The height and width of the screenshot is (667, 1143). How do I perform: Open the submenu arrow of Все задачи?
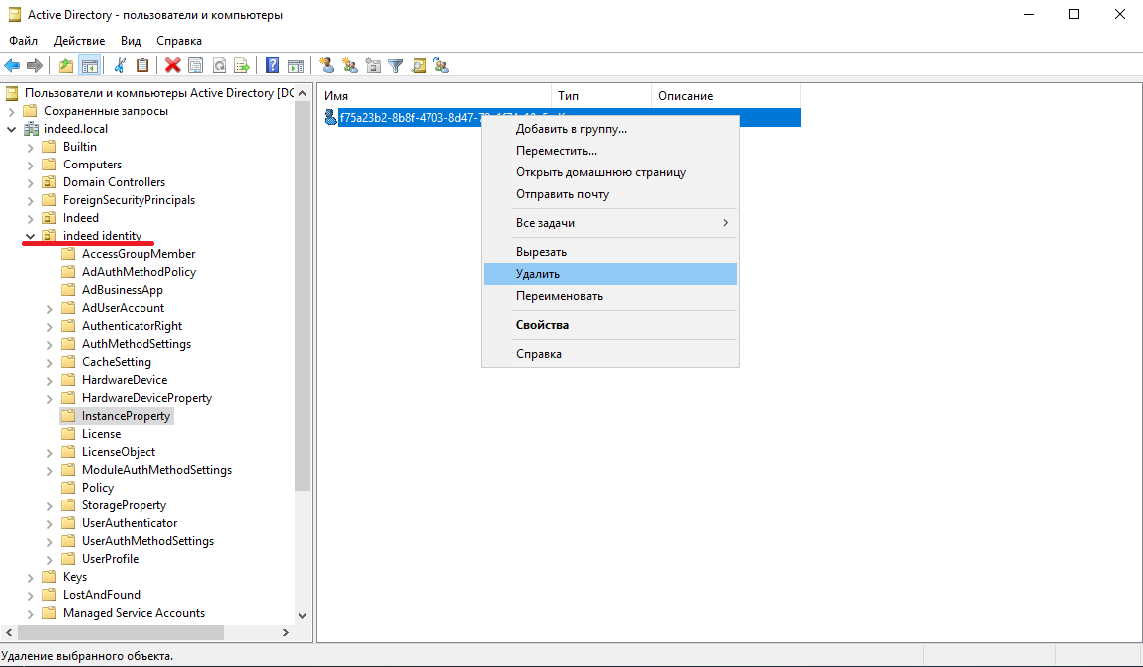pos(725,223)
